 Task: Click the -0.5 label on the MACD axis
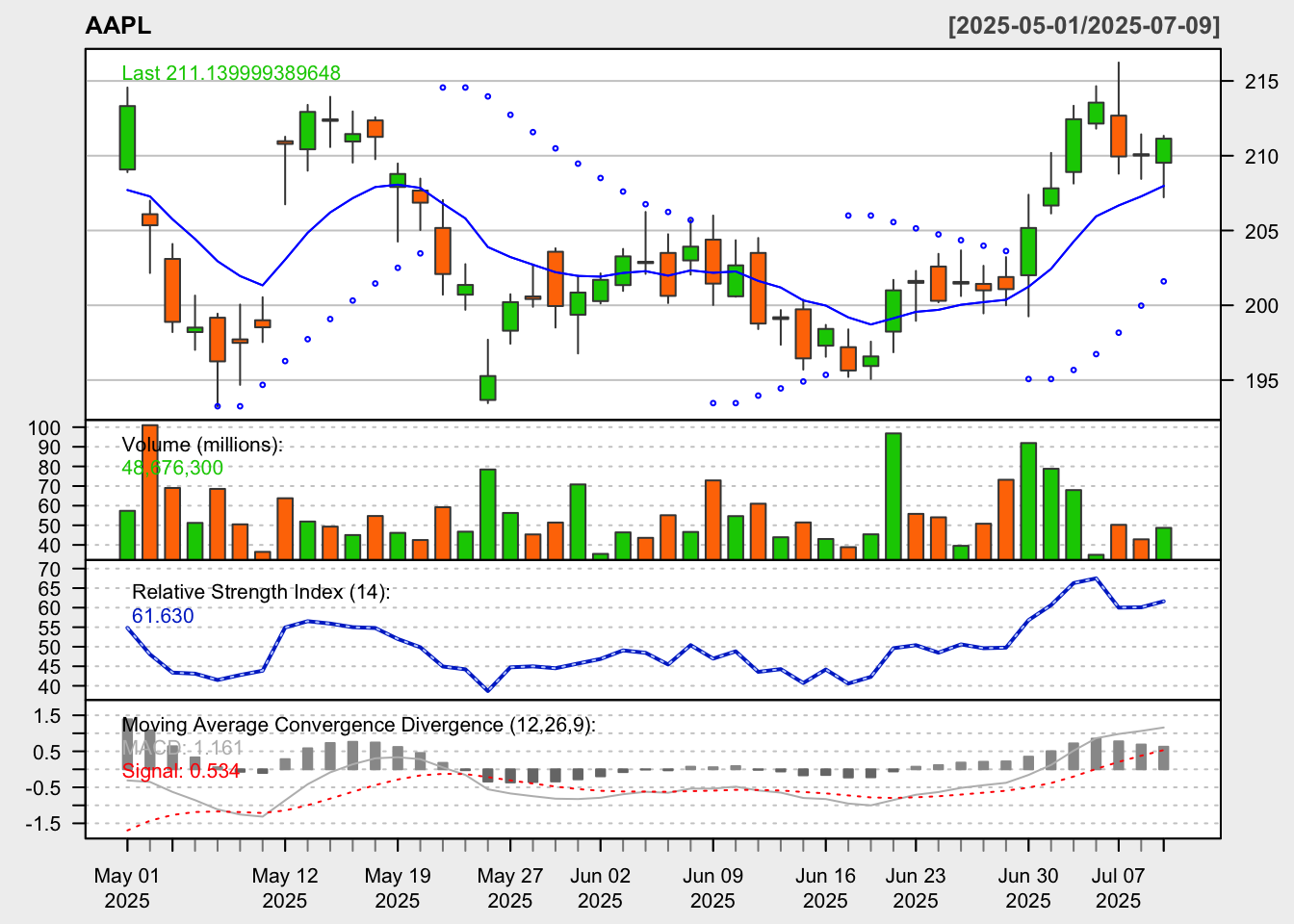point(43,788)
